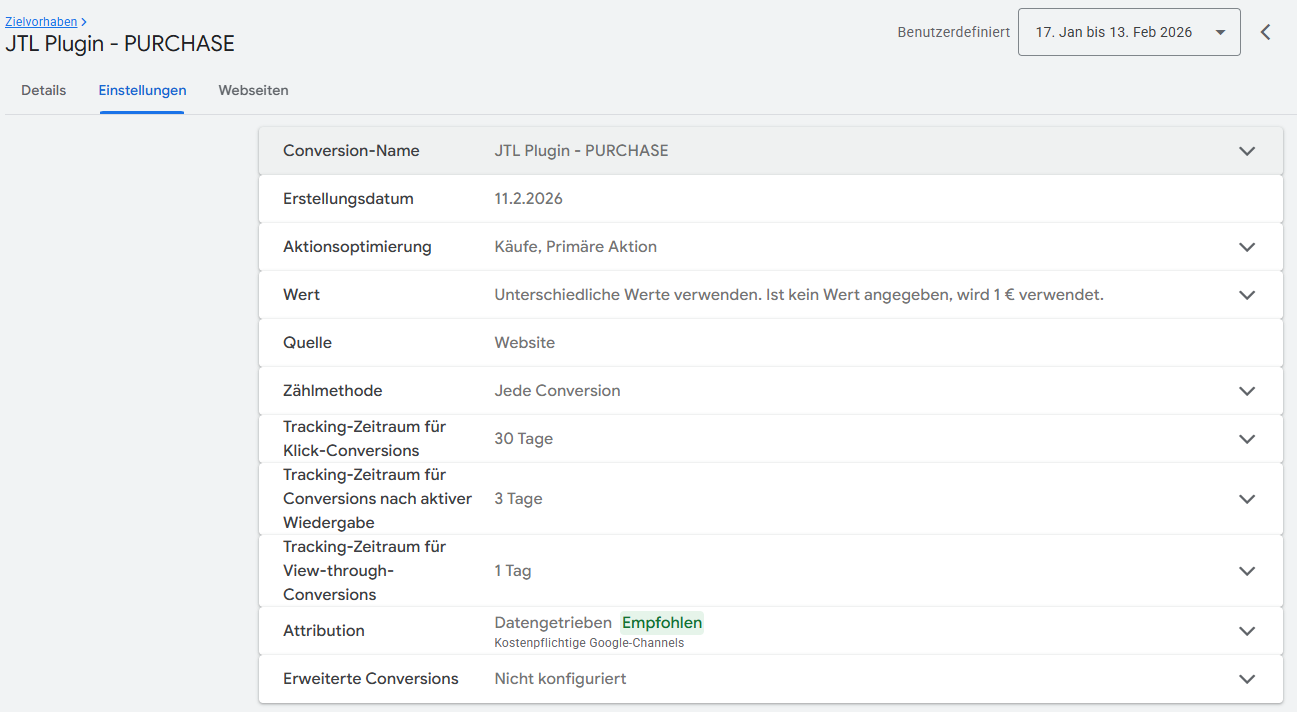Expand Conversions nach aktiver Wiedergabe chevron

click(x=1247, y=499)
